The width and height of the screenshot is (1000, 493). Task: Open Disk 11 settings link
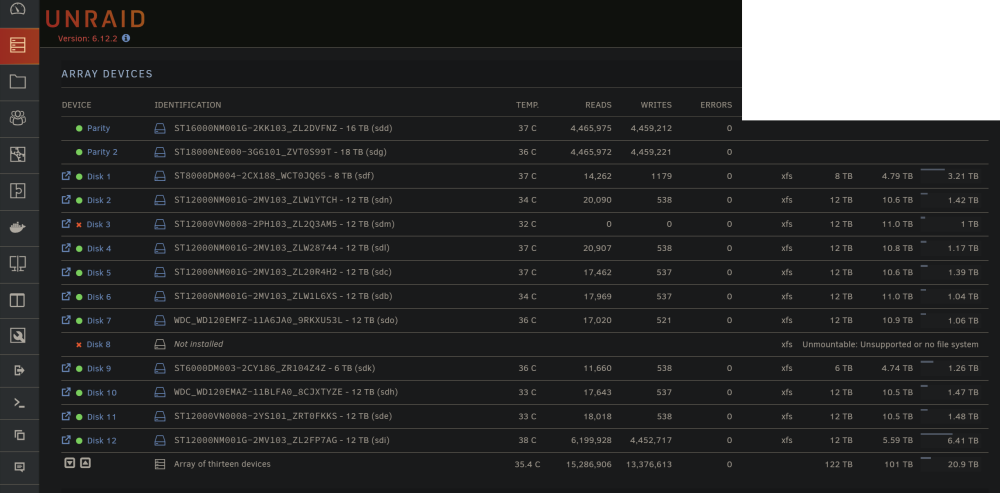101,417
